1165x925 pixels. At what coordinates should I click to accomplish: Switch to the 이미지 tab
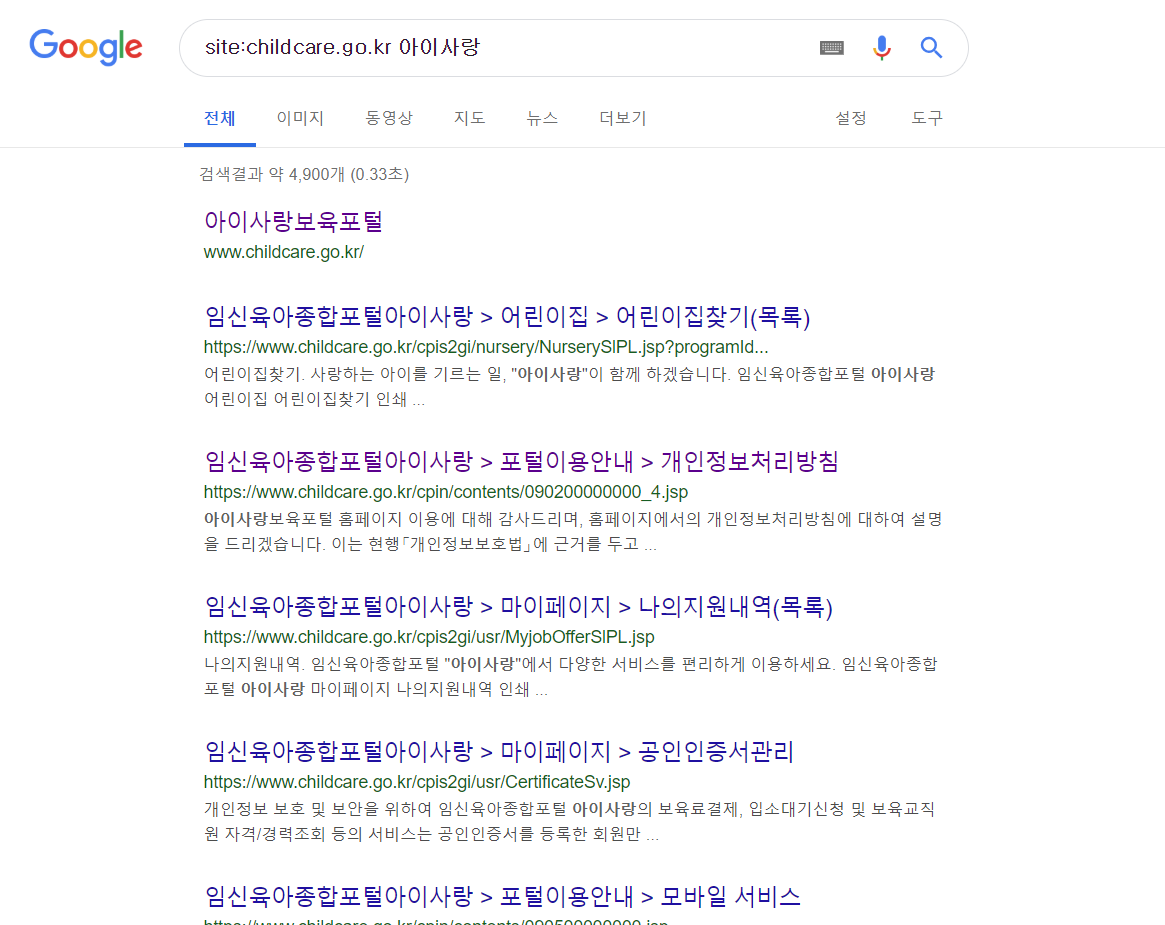(x=300, y=118)
